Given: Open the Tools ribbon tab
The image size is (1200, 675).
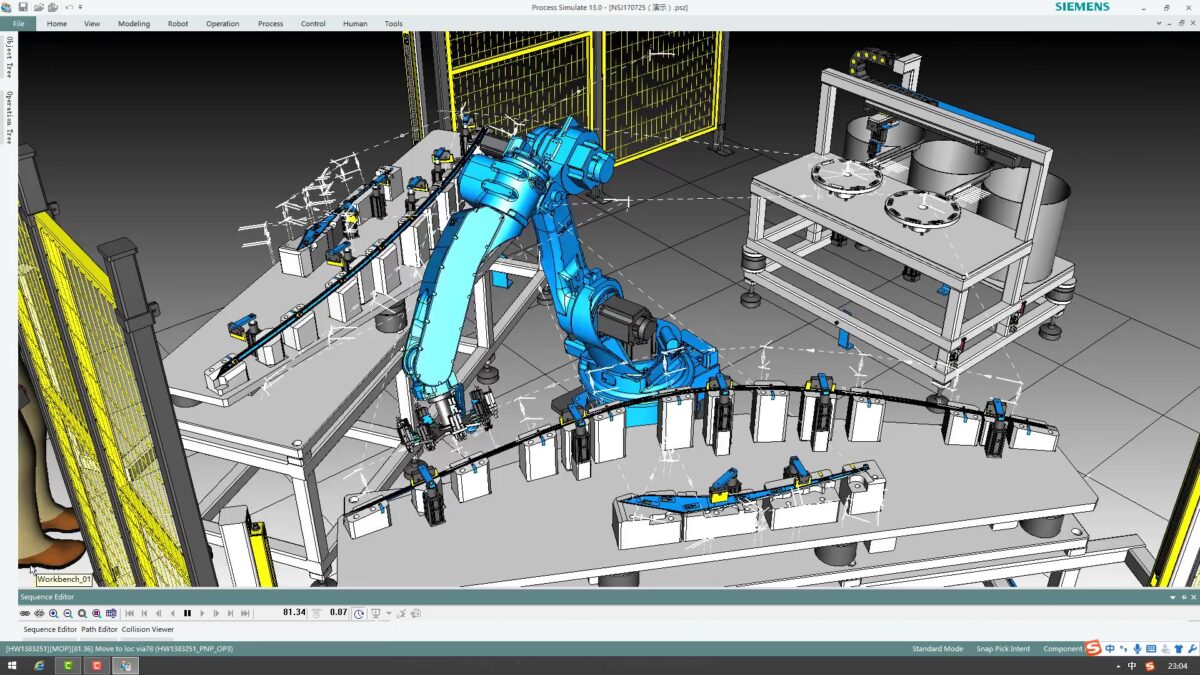Looking at the screenshot, I should tap(394, 23).
